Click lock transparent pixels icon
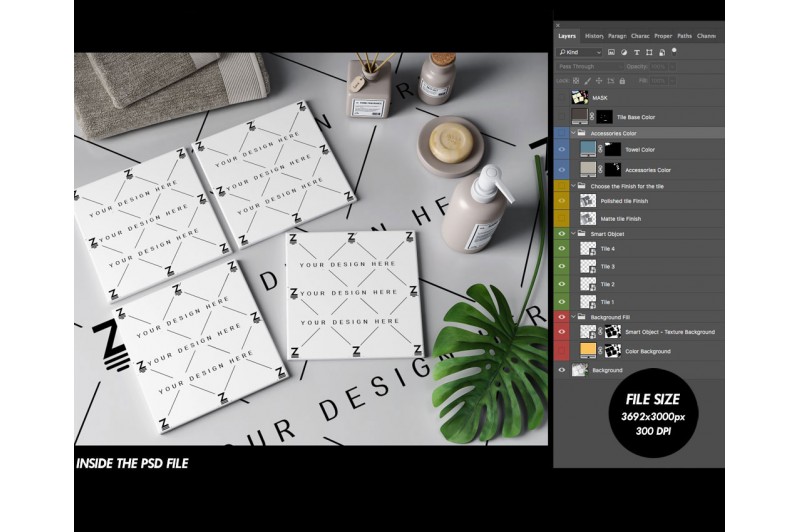 pos(577,79)
